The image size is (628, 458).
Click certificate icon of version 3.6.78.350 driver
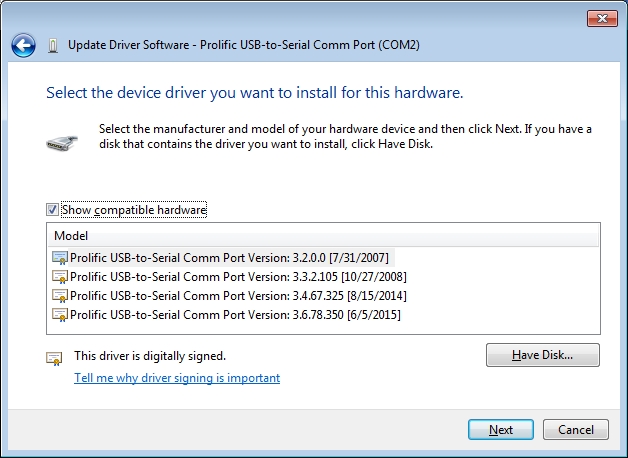[x=60, y=315]
